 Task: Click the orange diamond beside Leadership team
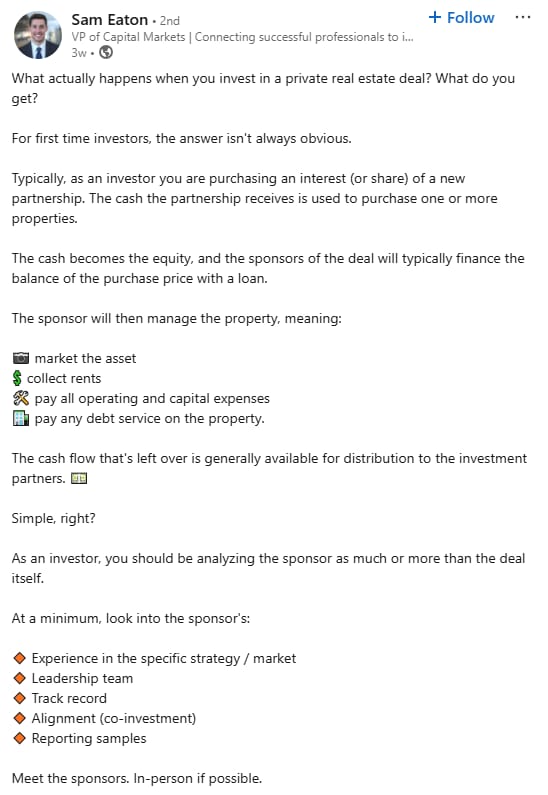[20, 678]
